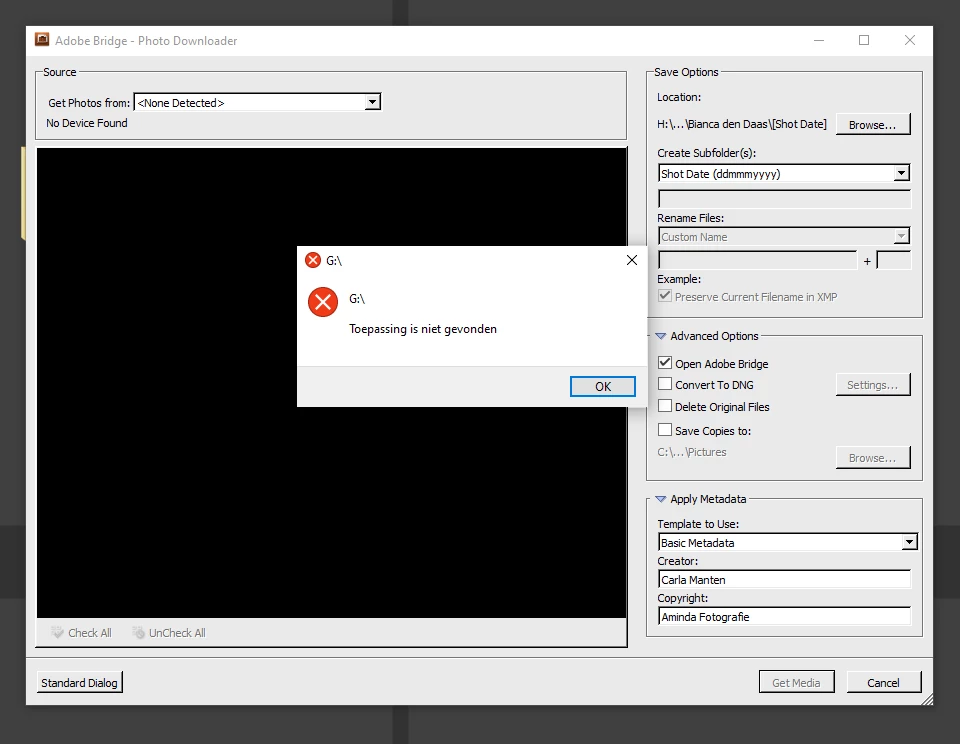Image resolution: width=960 pixels, height=744 pixels.
Task: Open DNG conversion Settings
Action: coord(872,385)
